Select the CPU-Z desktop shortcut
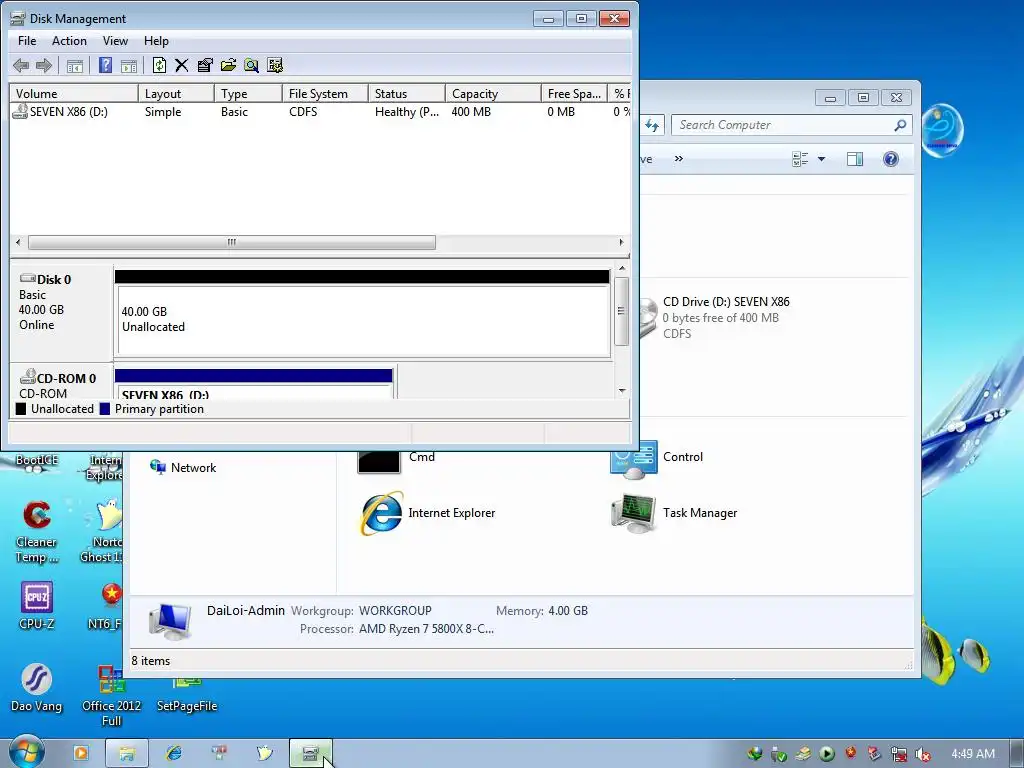Image resolution: width=1024 pixels, height=768 pixels. [37, 606]
